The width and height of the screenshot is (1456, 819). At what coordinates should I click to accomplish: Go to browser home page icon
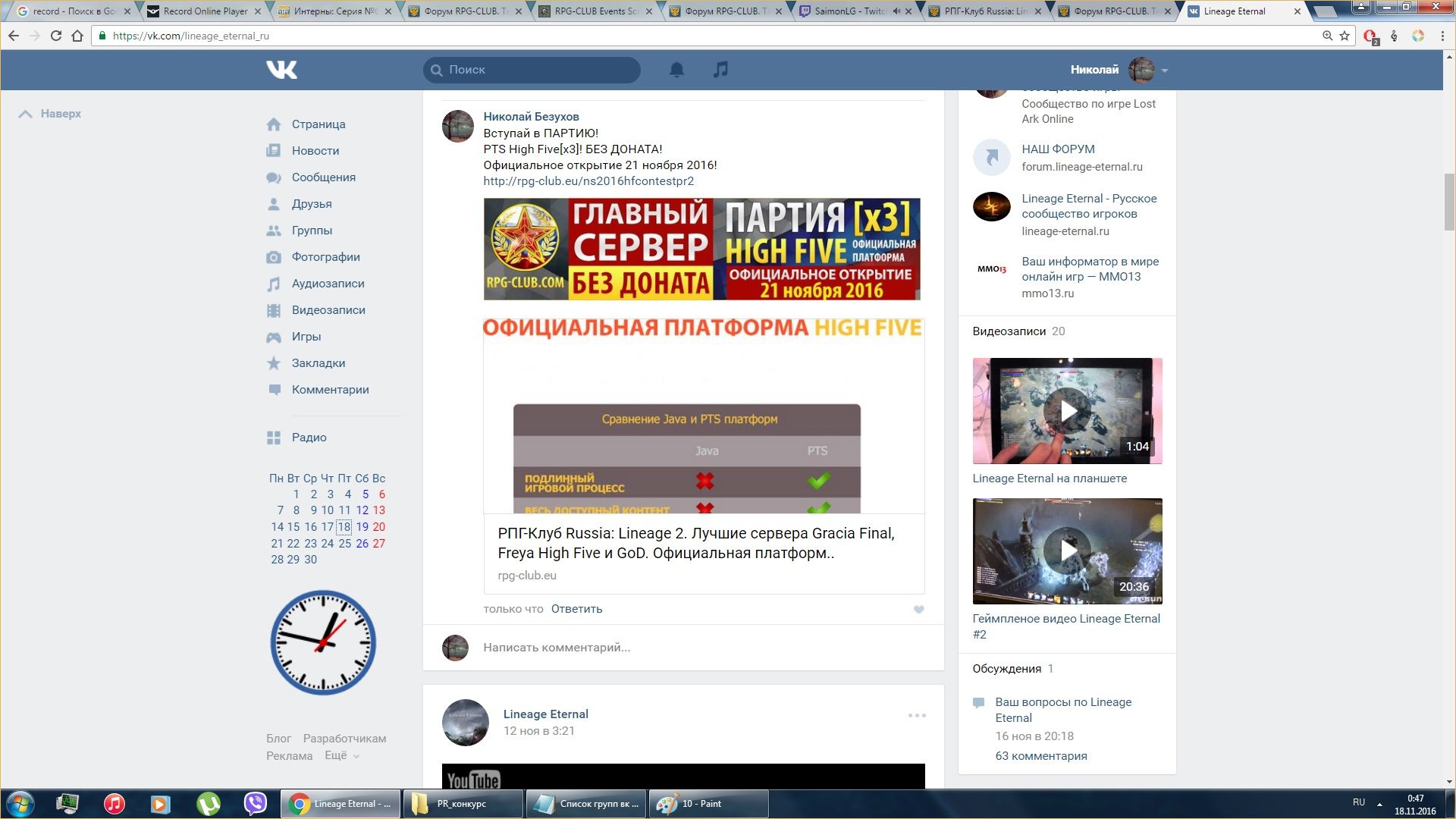click(77, 36)
